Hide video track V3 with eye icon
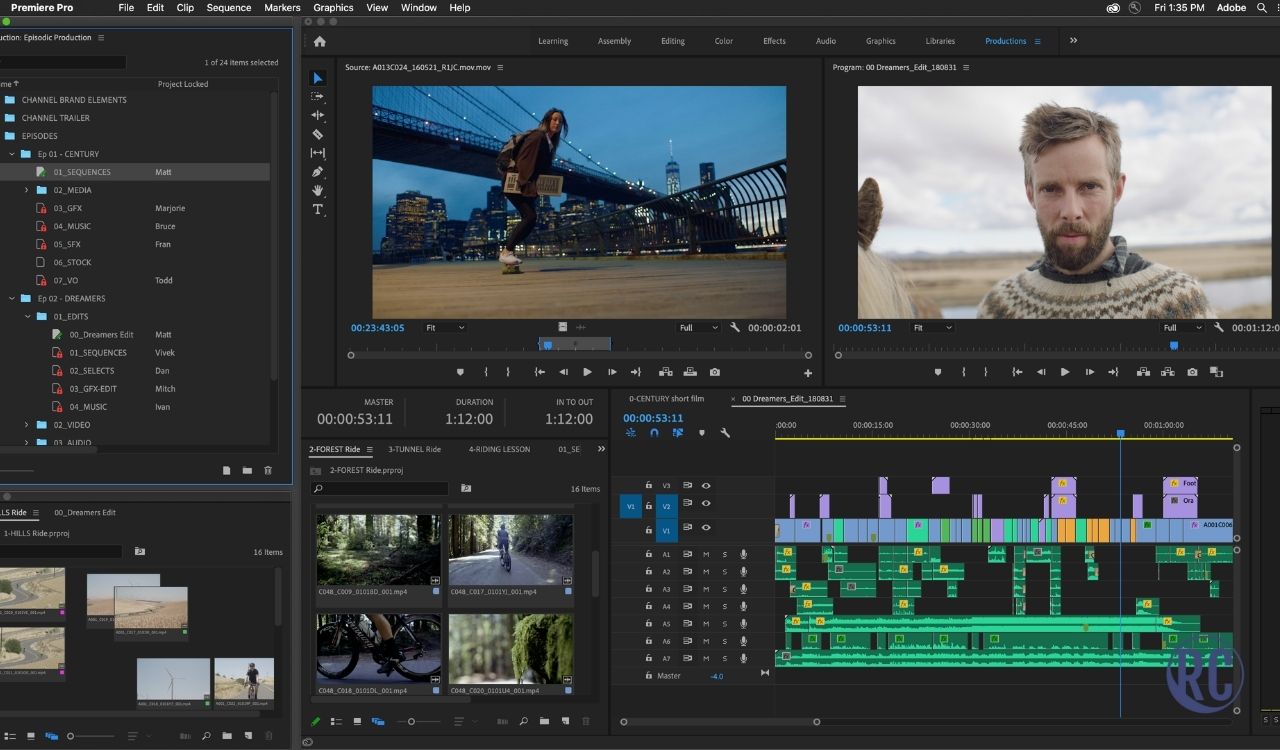 coord(706,486)
